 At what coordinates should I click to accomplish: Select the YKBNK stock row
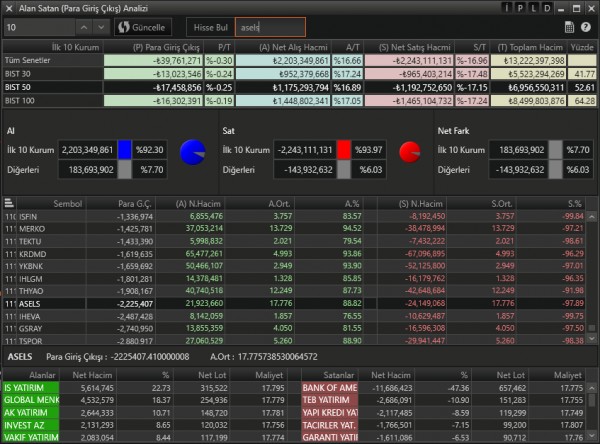[294, 266]
